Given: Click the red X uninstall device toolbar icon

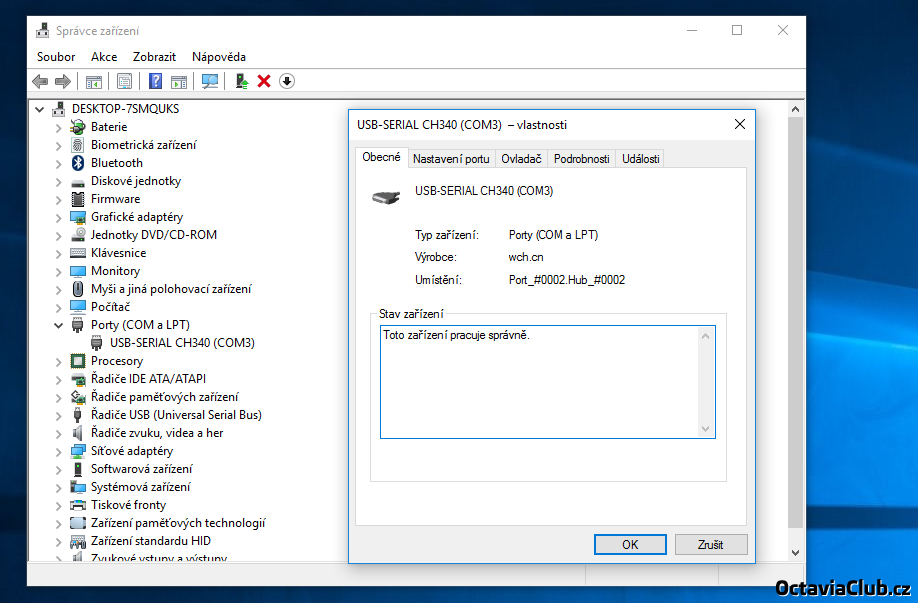Looking at the screenshot, I should click(264, 81).
